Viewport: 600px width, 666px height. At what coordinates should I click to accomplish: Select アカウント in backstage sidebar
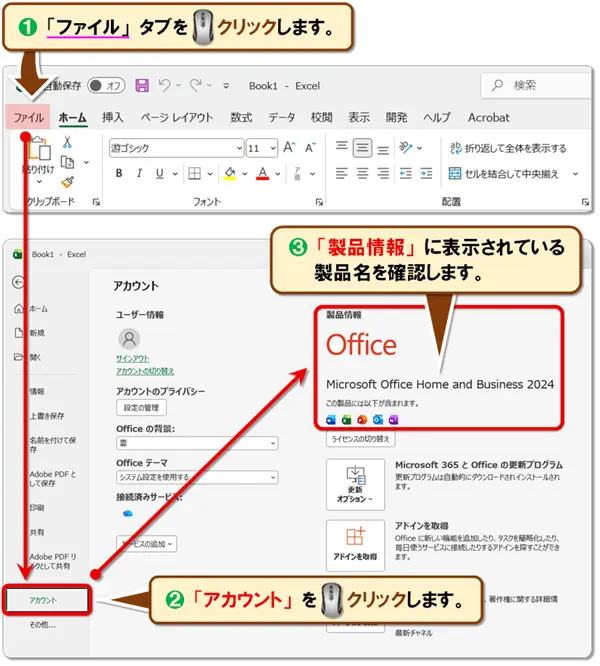coord(47,600)
